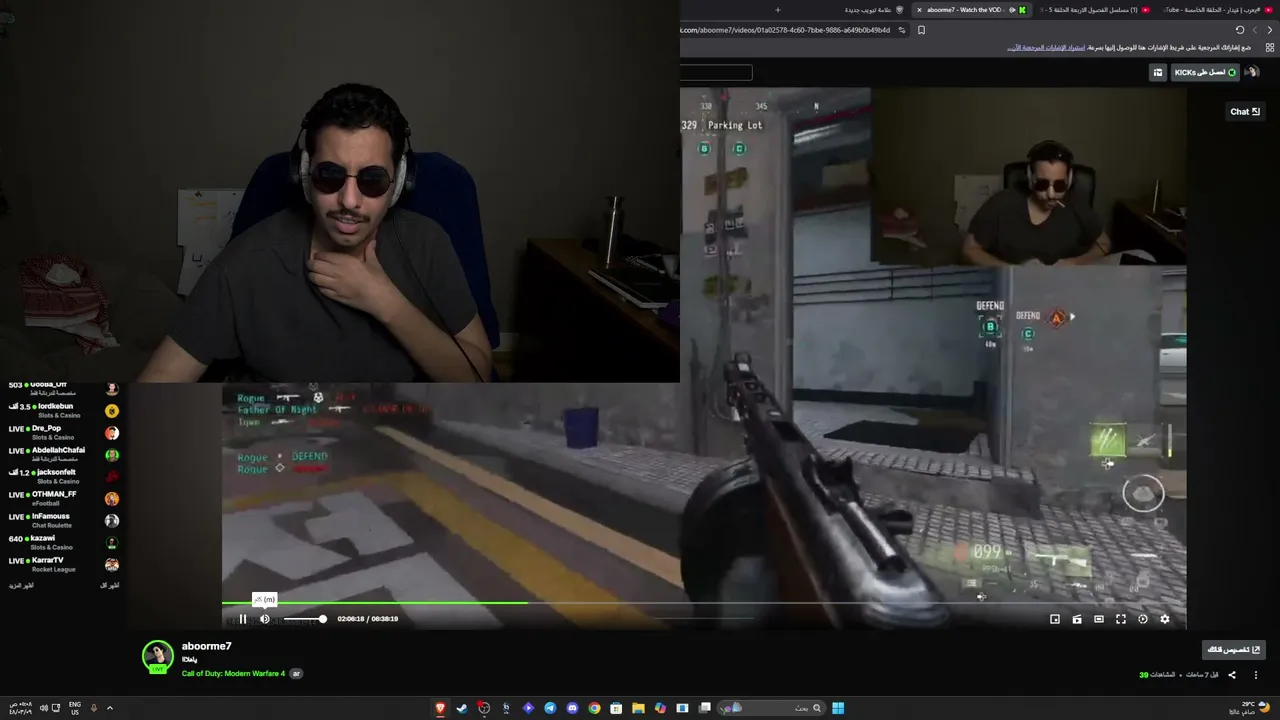Viewport: 1280px width, 720px height.
Task: Open the icon button beside KICKs
Action: pos(1158,72)
